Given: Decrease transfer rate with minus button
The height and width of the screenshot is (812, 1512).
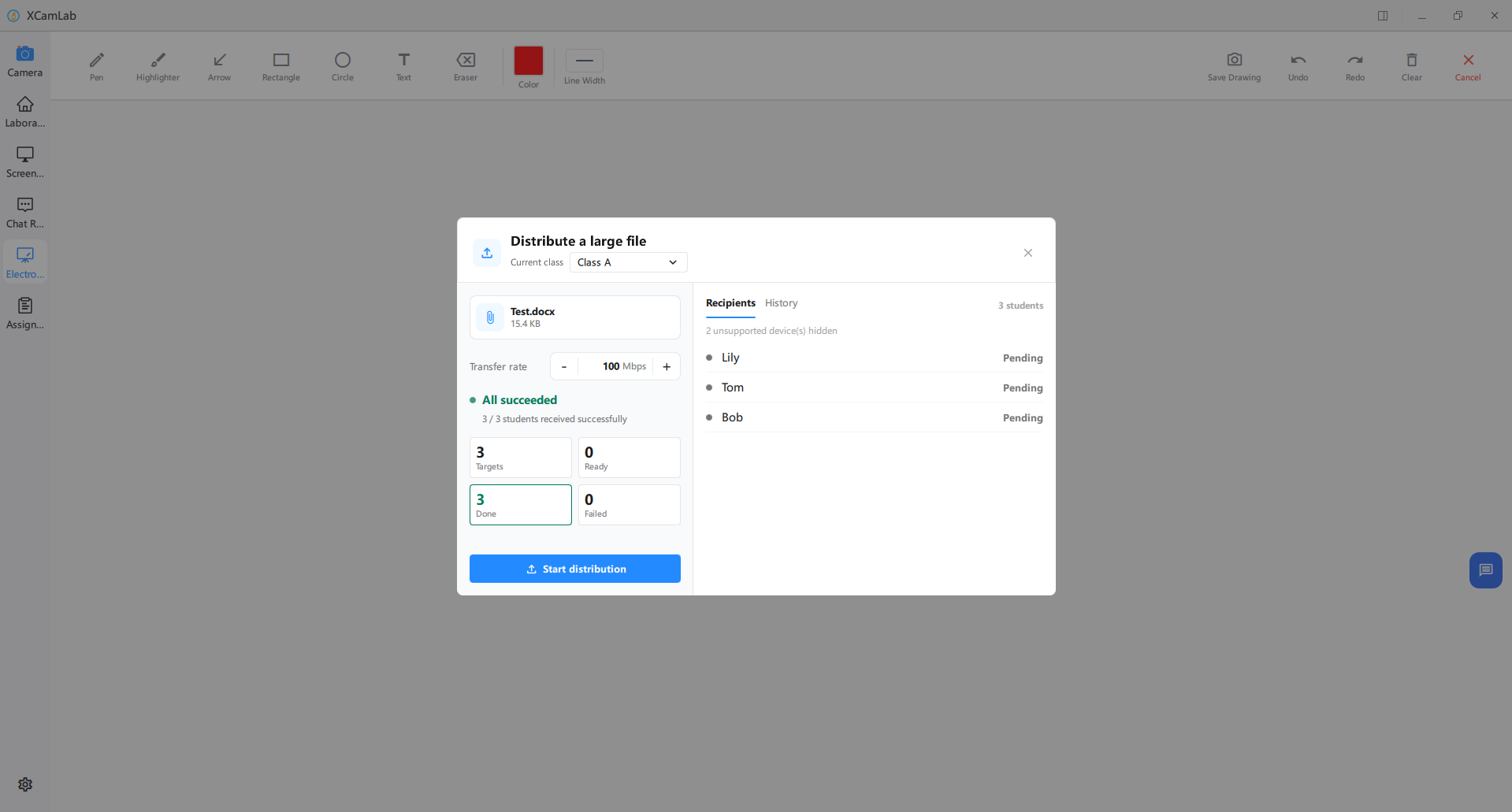Looking at the screenshot, I should [x=564, y=366].
